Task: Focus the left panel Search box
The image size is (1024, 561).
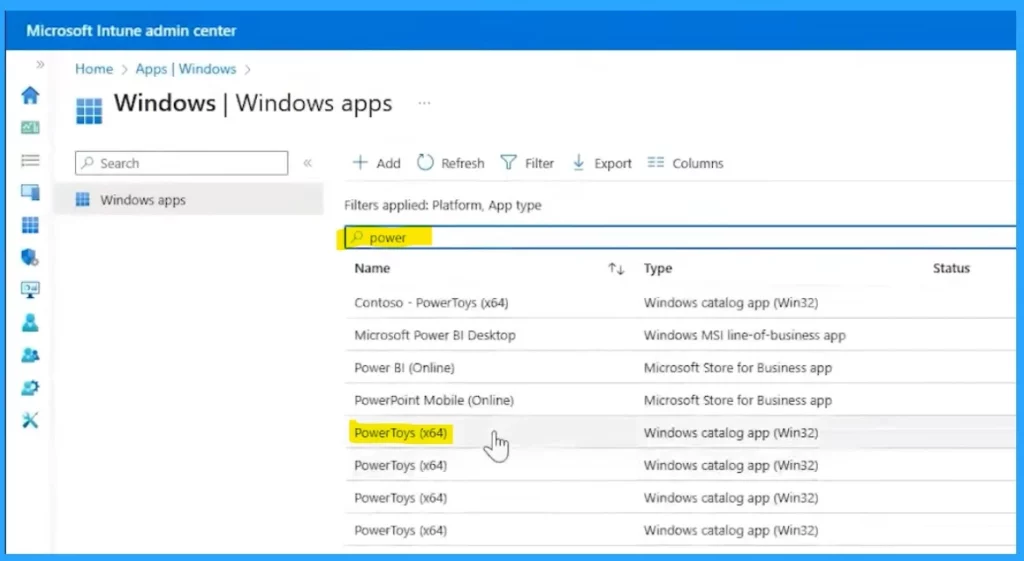Action: 182,163
